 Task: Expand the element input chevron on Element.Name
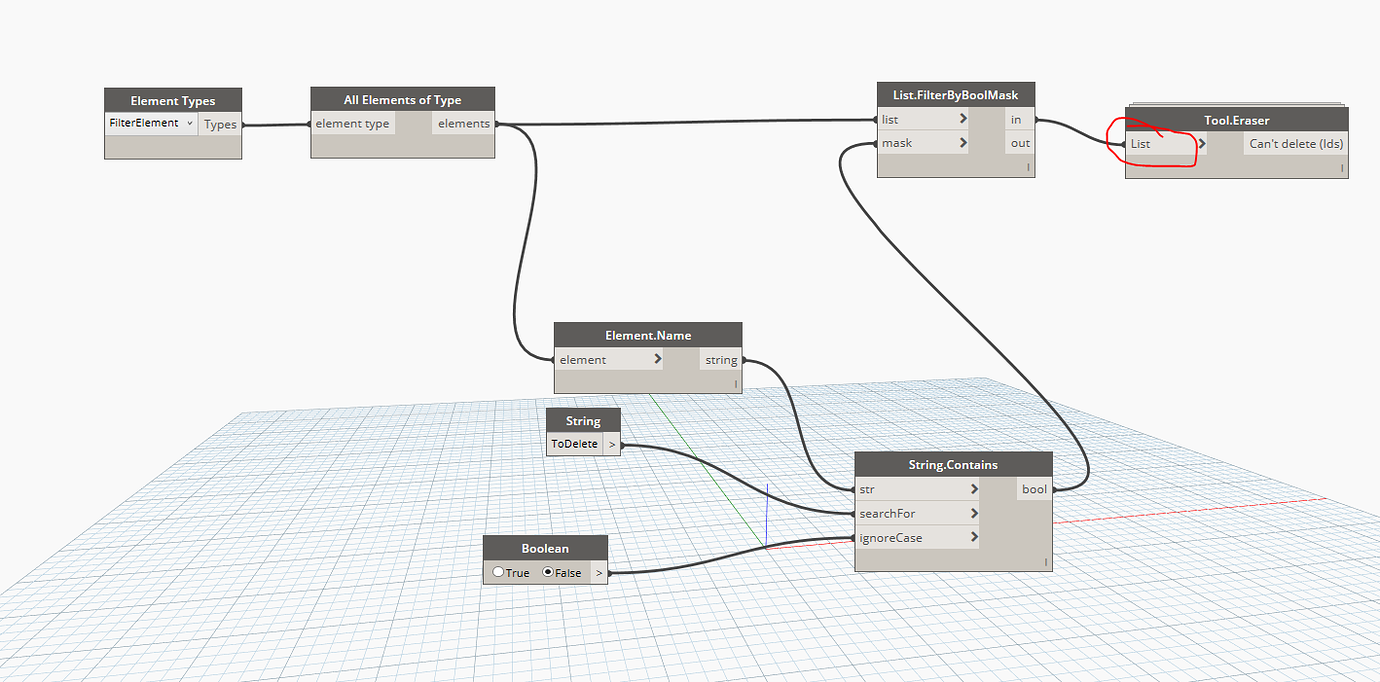tap(657, 359)
